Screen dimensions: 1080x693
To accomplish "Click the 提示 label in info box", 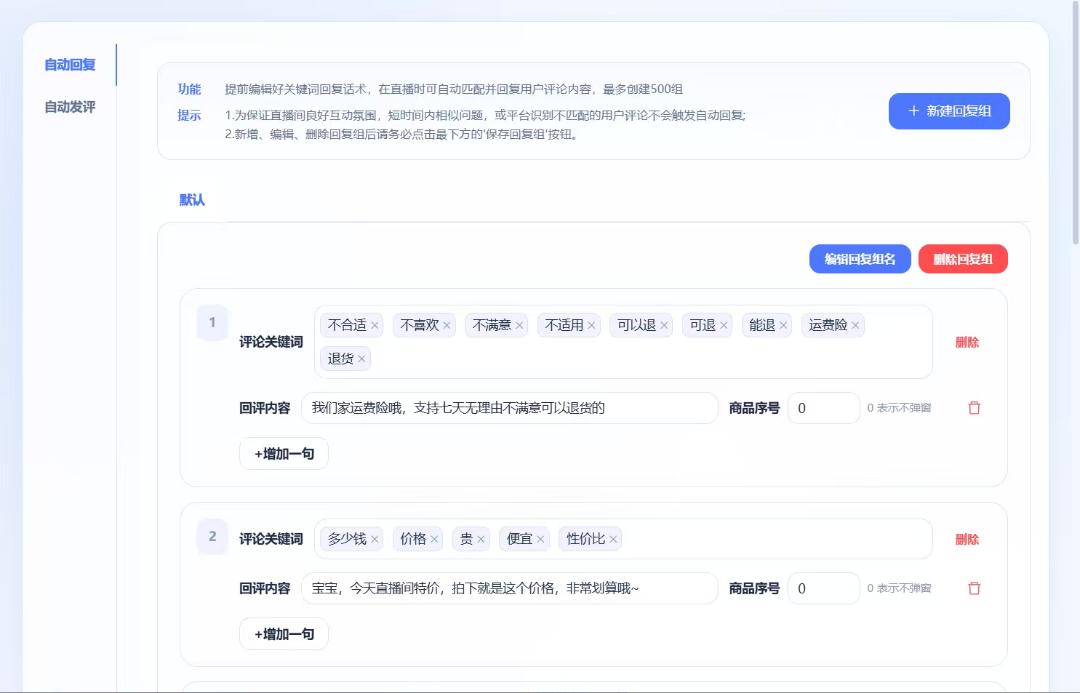I will pos(189,116).
